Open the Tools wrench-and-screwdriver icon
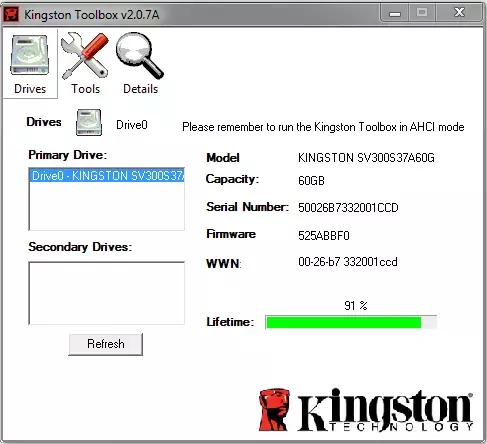 [x=85, y=56]
